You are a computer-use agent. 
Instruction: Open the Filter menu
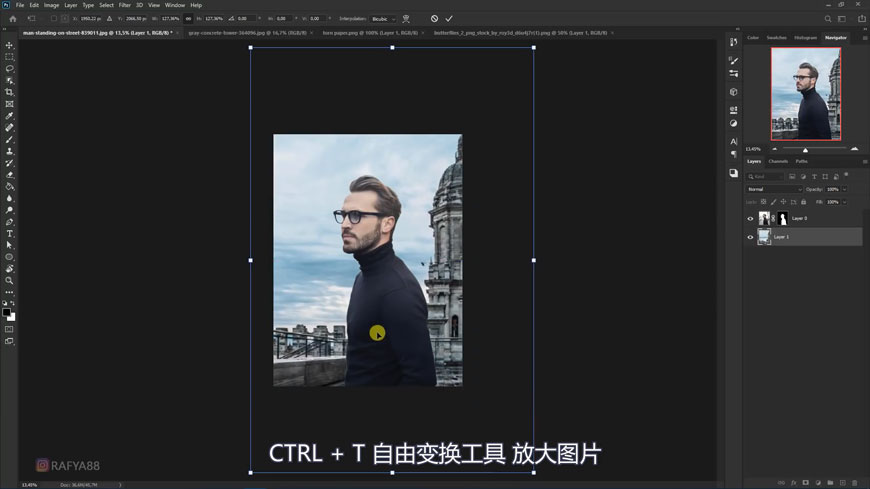point(125,5)
